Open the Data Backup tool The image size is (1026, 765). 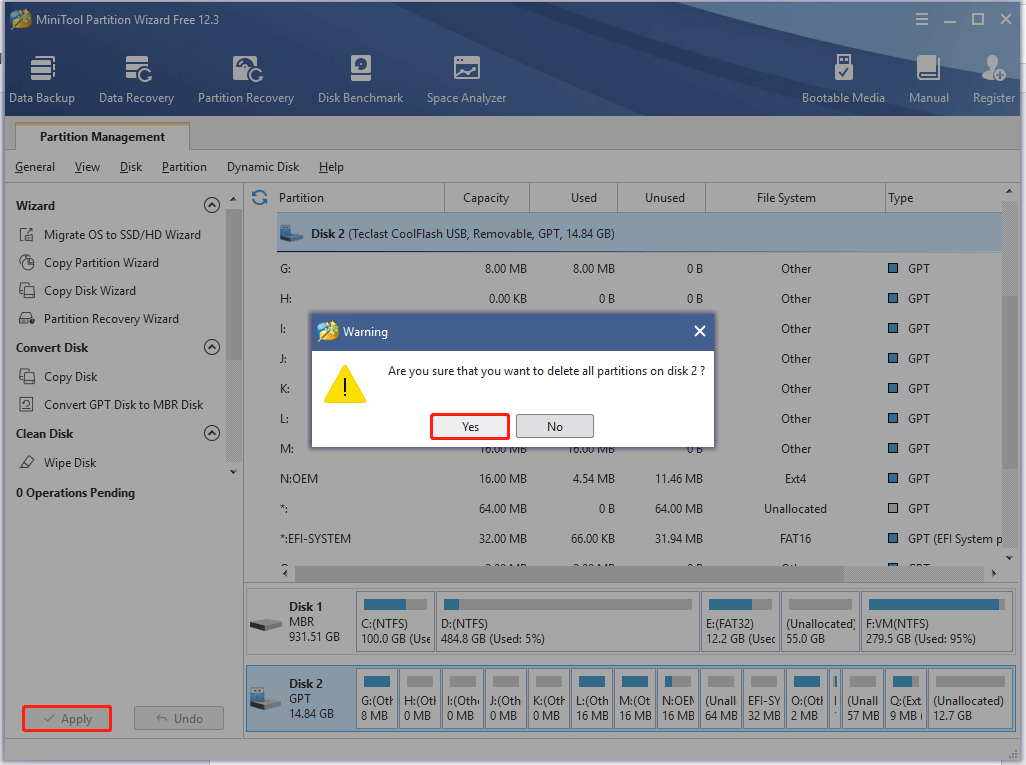click(42, 79)
